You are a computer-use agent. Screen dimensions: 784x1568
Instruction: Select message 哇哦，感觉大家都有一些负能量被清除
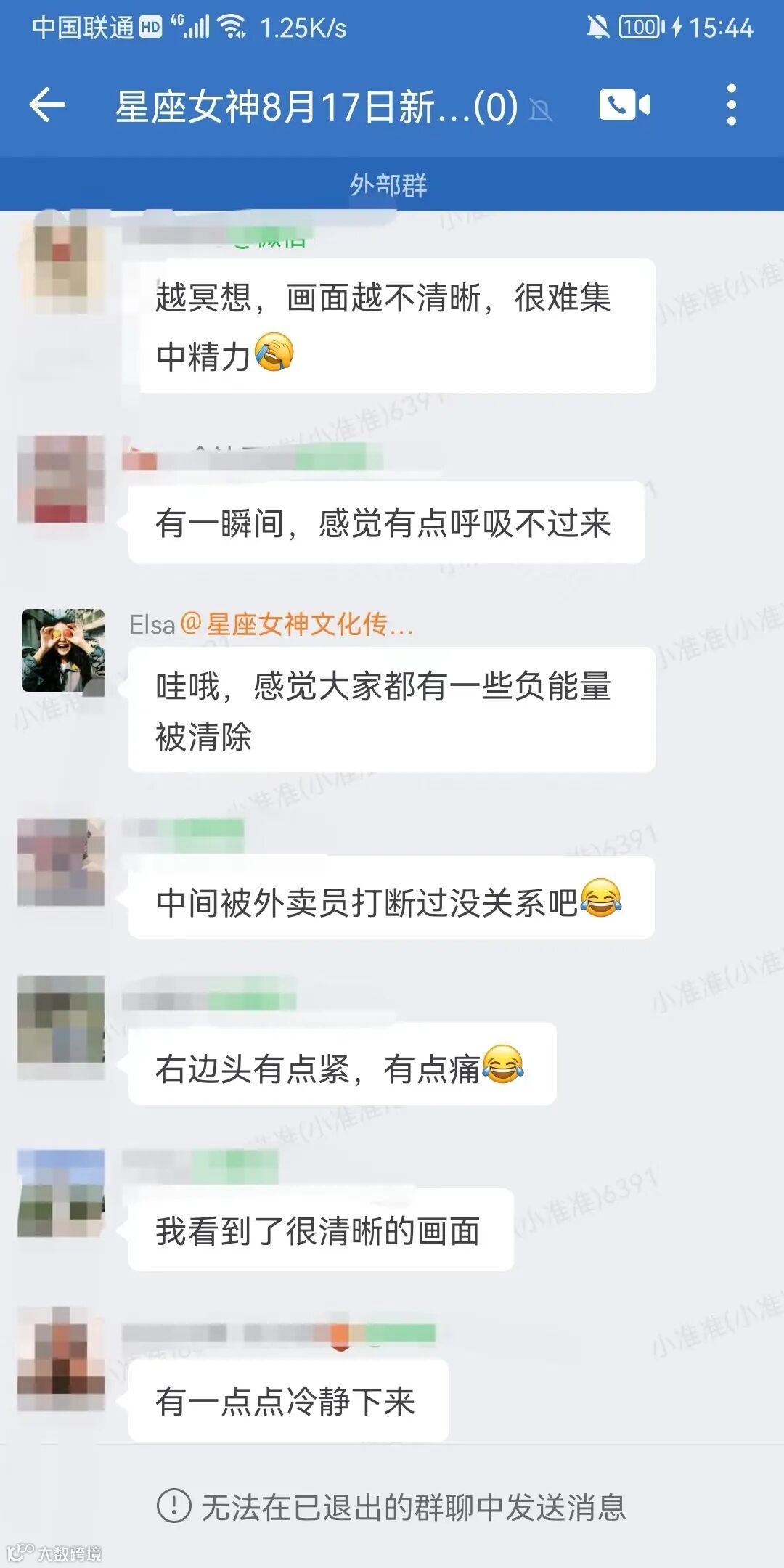(x=392, y=710)
